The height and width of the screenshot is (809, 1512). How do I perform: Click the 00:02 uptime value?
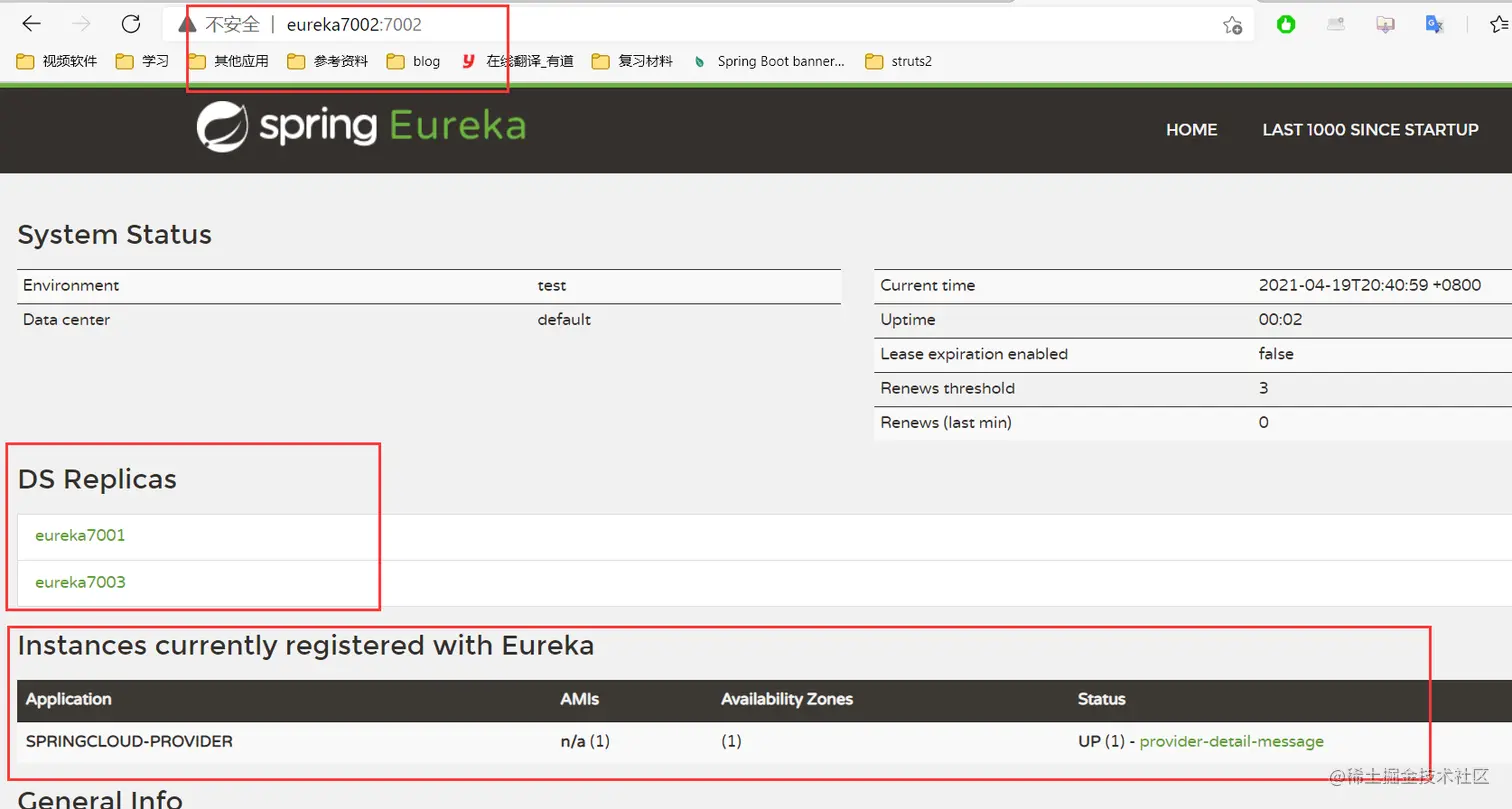tap(1280, 320)
